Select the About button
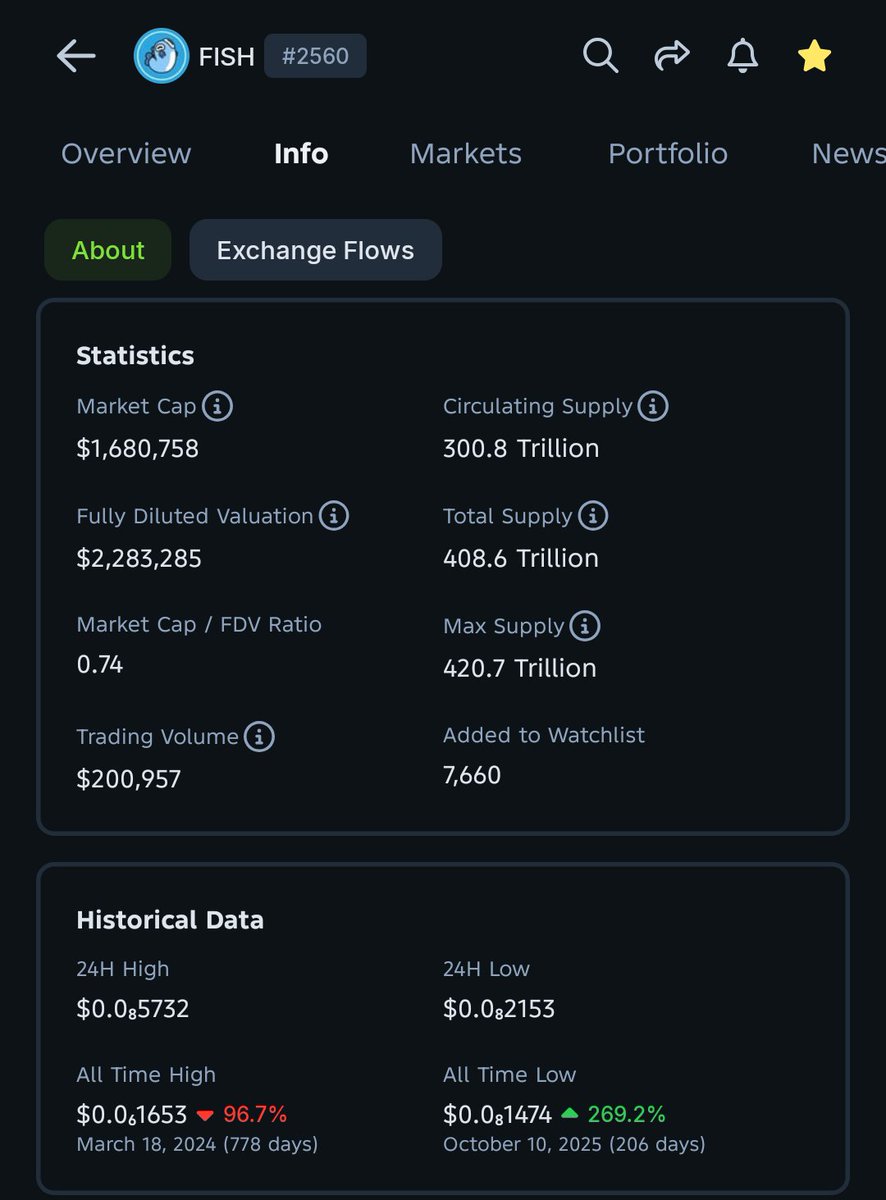This screenshot has height=1200, width=886. click(x=108, y=250)
